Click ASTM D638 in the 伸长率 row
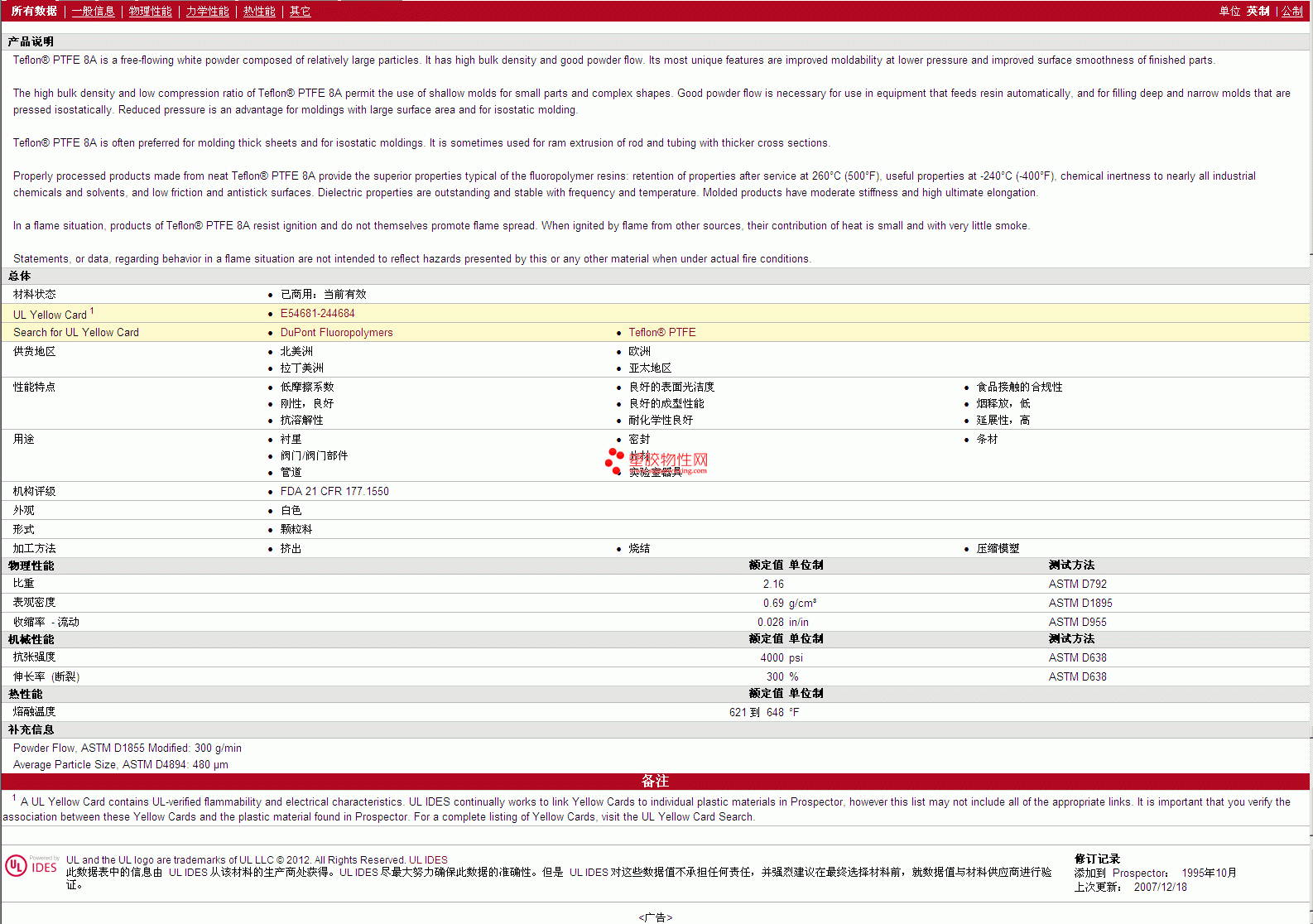The image size is (1313, 924). coord(1078,677)
